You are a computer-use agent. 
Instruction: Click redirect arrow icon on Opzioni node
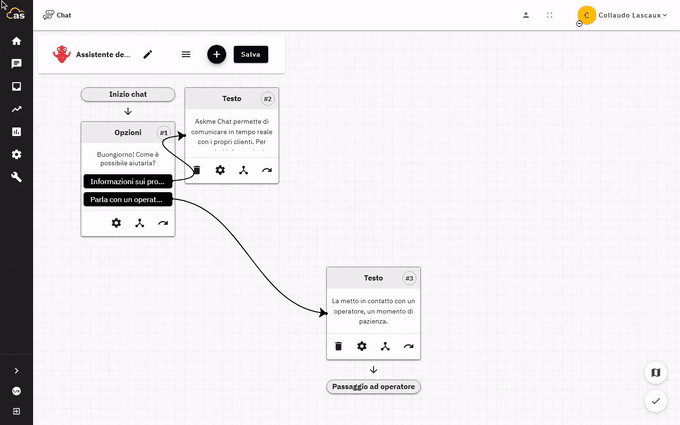(x=163, y=223)
